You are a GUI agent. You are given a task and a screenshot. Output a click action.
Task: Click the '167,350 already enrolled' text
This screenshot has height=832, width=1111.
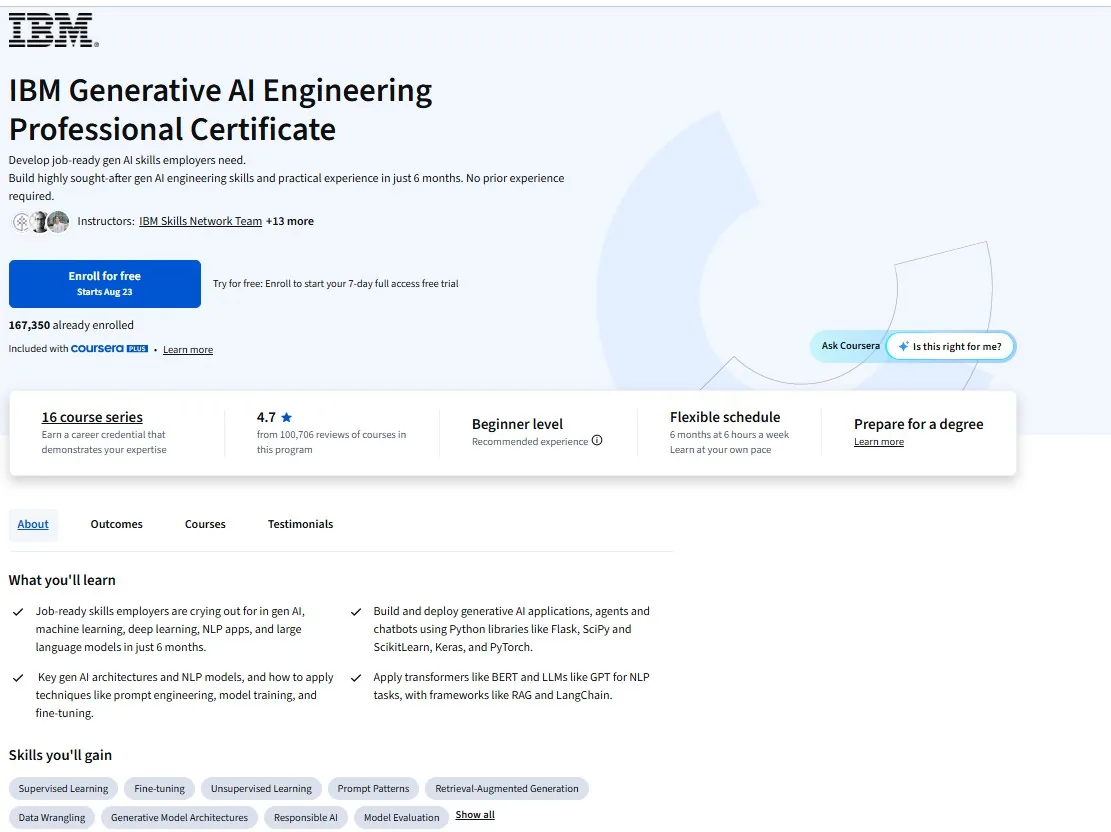tap(71, 325)
